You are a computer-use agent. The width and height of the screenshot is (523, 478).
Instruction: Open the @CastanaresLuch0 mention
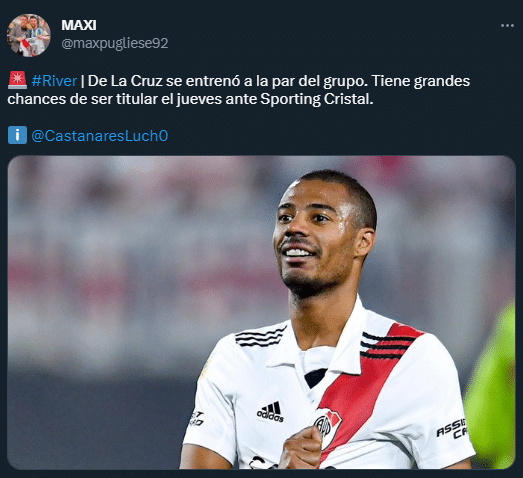99,136
